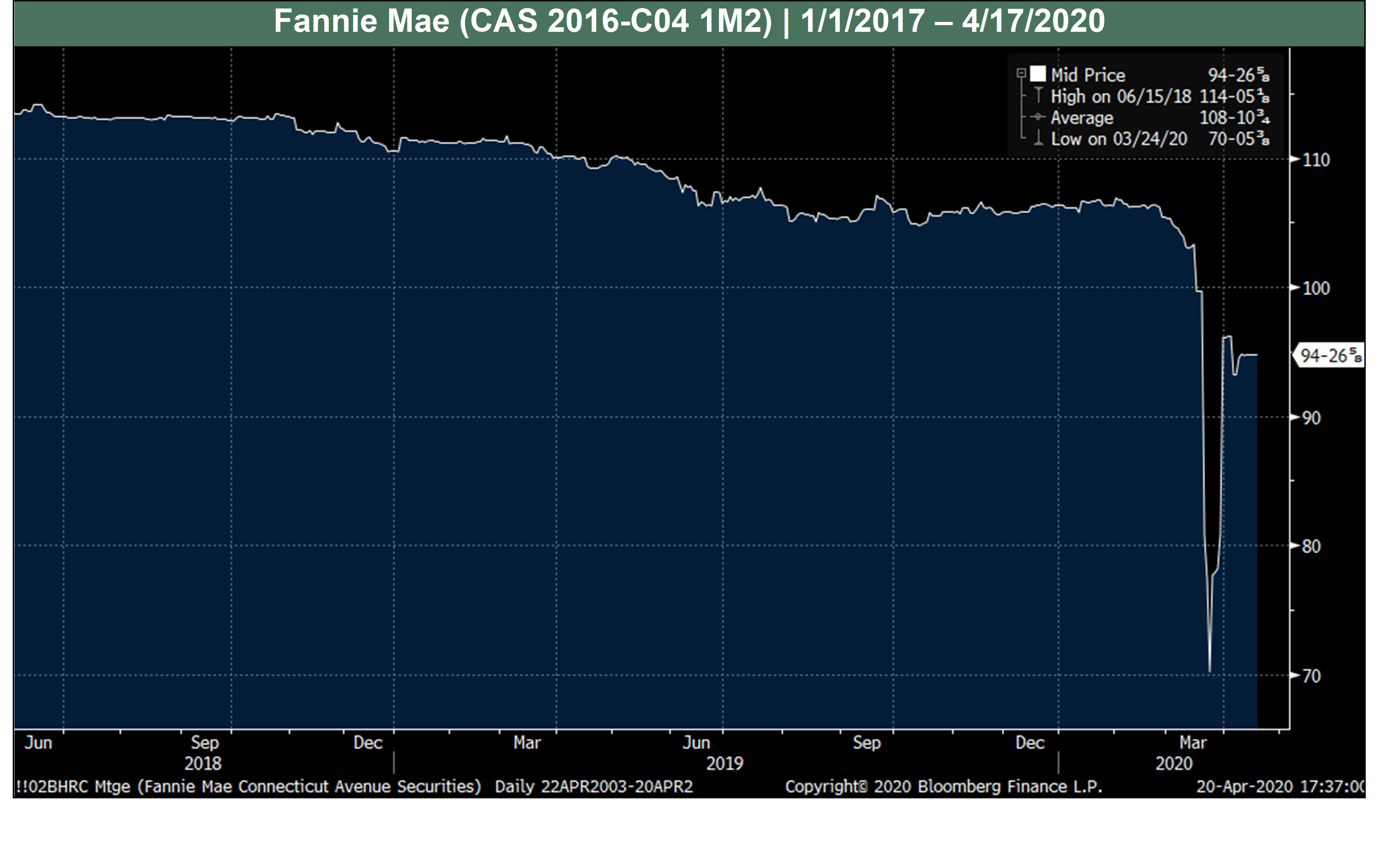Click the Average line marker icon

pyautogui.click(x=1038, y=117)
